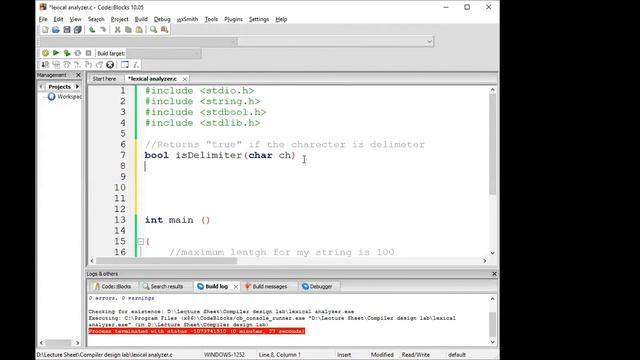
Task: Select the Projects tab in Management
Action: point(60,87)
